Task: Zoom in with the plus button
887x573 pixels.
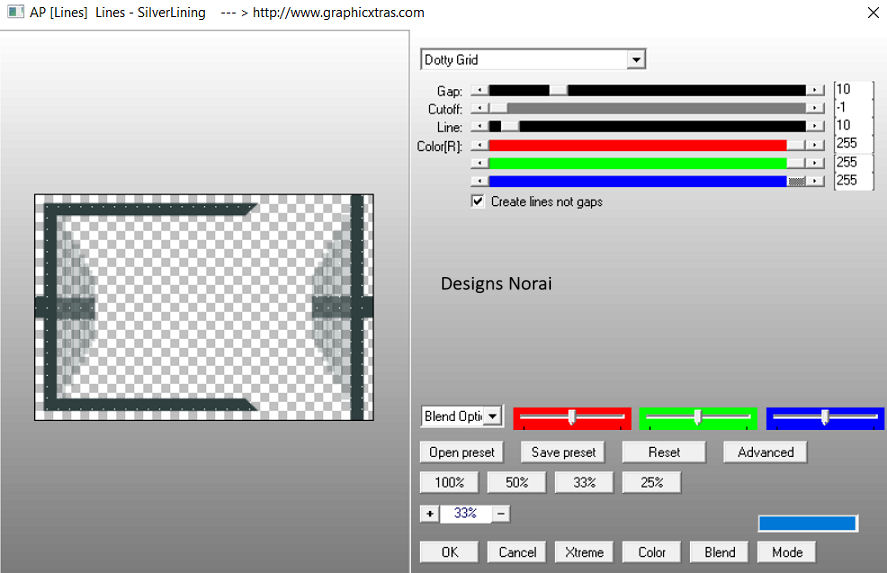Action: point(430,514)
